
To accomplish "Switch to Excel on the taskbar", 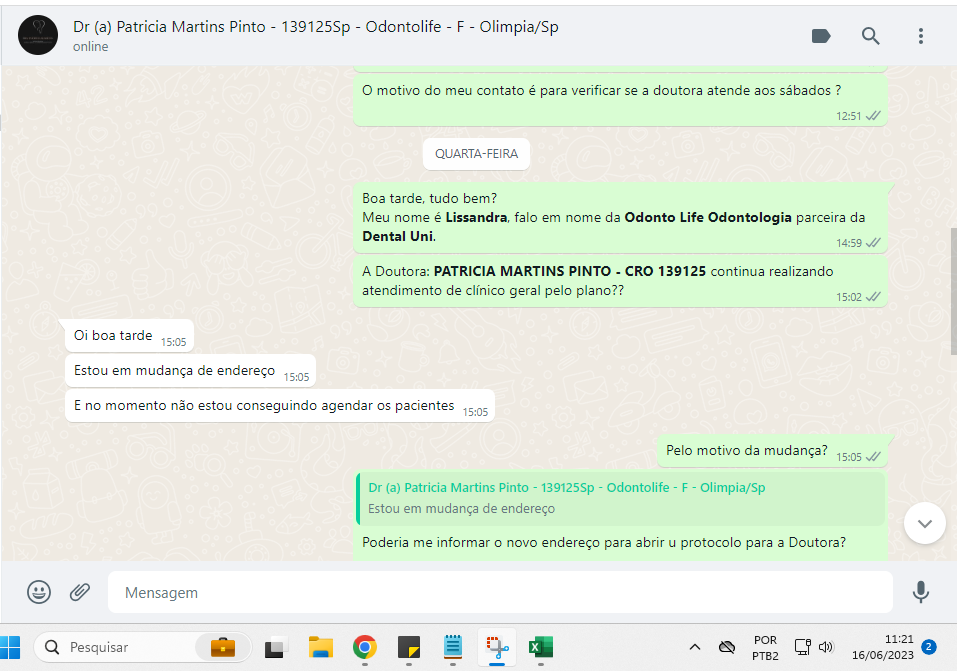I will [x=541, y=647].
